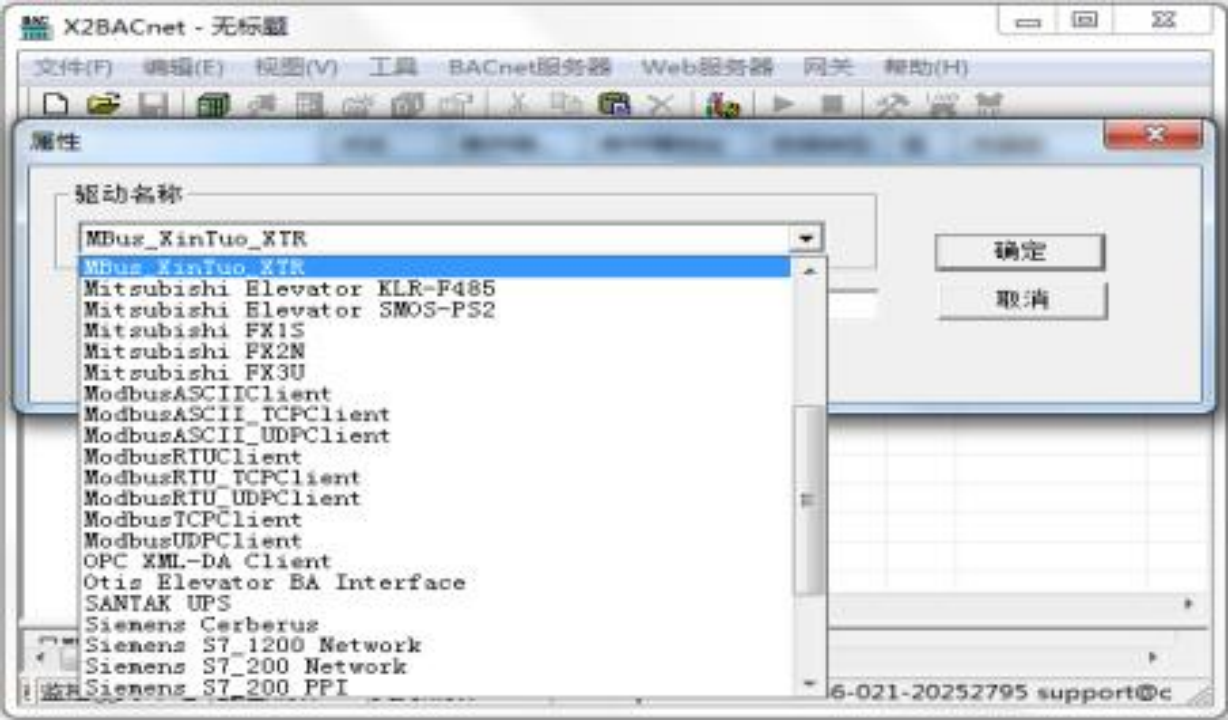Open the Web服务器 menu
This screenshot has width=1228, height=720.
[x=707, y=67]
